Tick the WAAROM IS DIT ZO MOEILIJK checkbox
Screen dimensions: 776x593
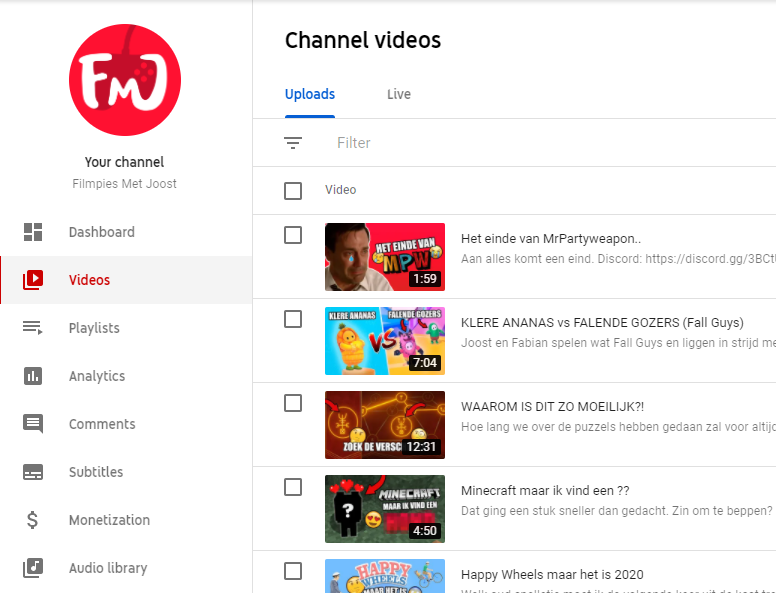(293, 403)
